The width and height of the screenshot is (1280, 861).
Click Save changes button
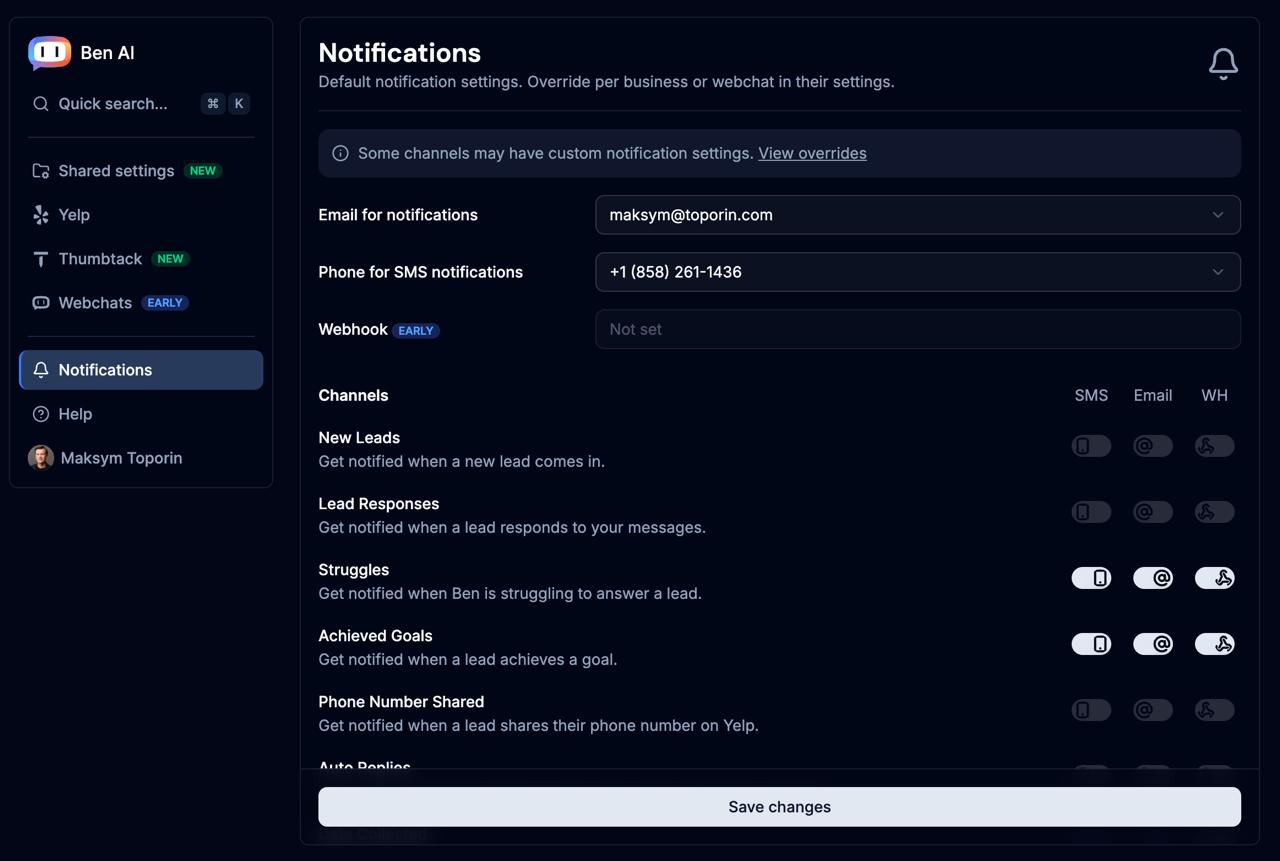[779, 807]
